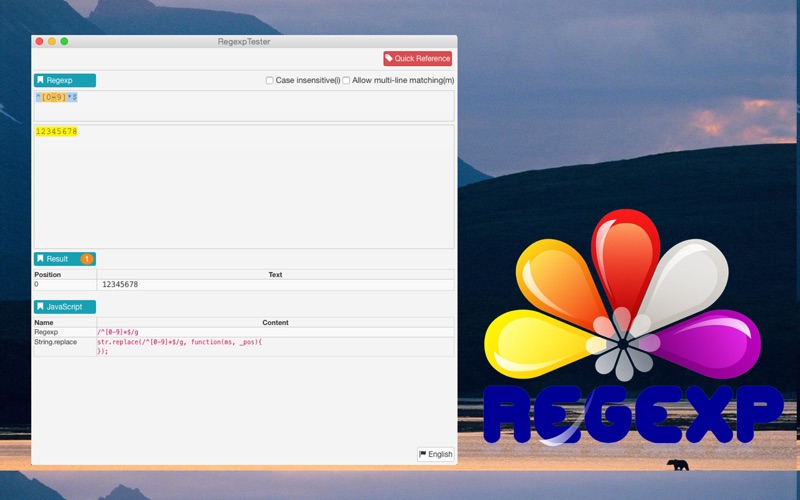The image size is (800, 500).
Task: Click the Result section label
Action: (65, 259)
